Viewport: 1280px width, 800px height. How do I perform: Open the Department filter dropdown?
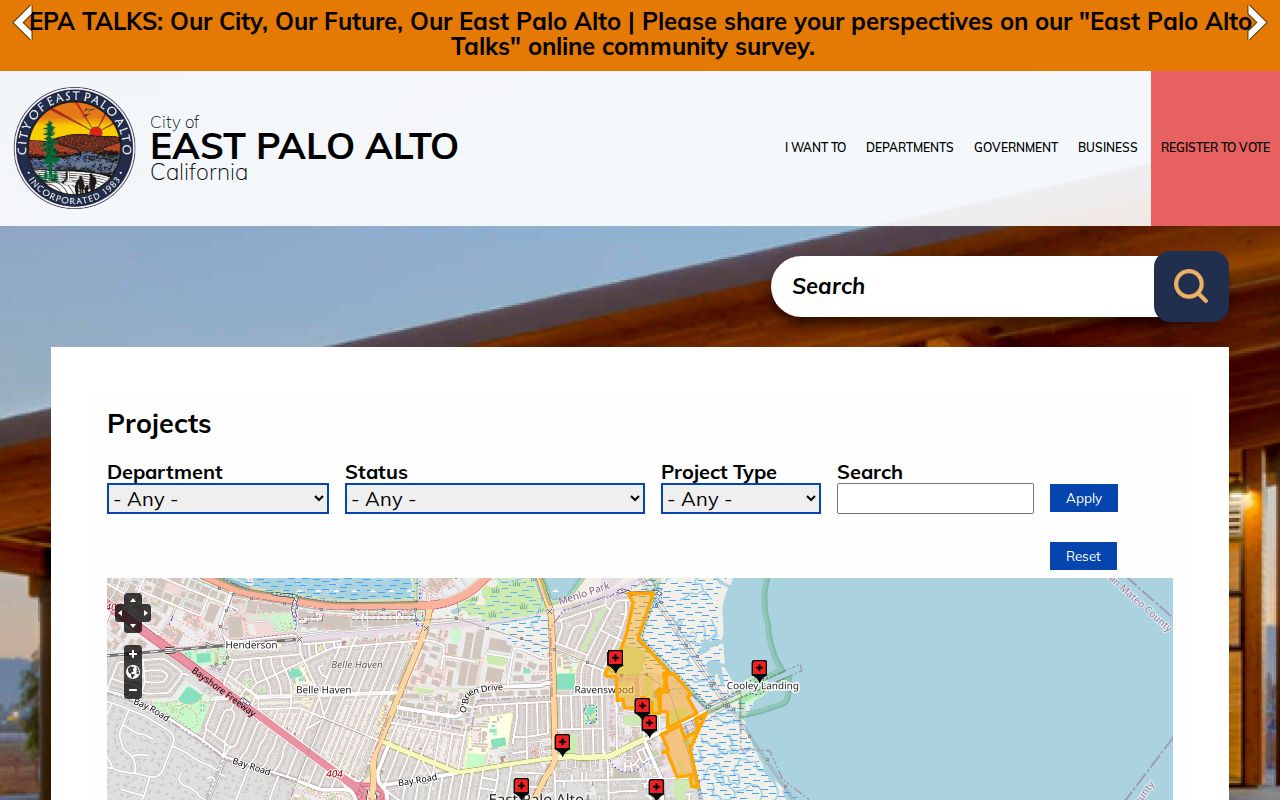(x=218, y=498)
